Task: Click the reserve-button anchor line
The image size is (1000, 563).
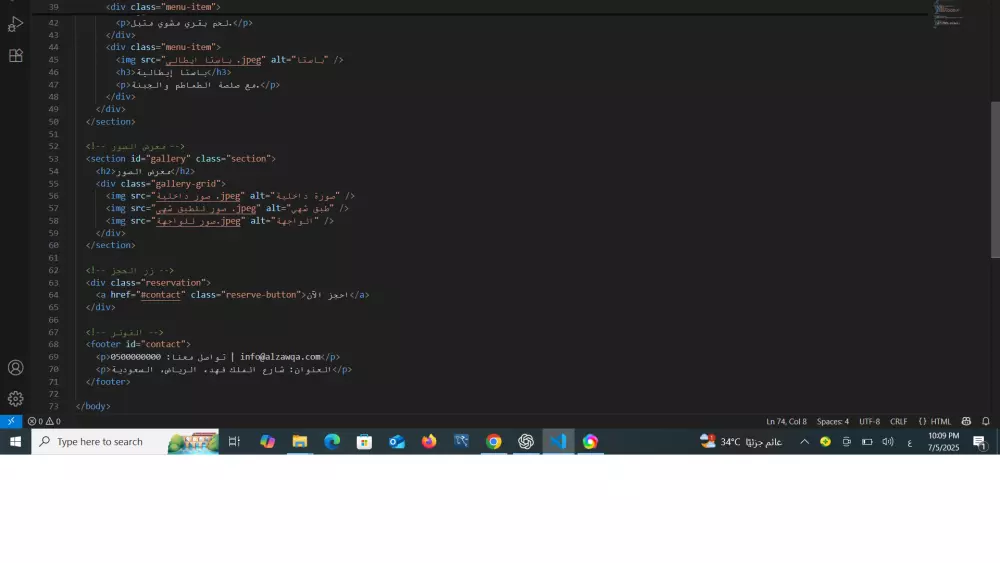Action: 233,295
